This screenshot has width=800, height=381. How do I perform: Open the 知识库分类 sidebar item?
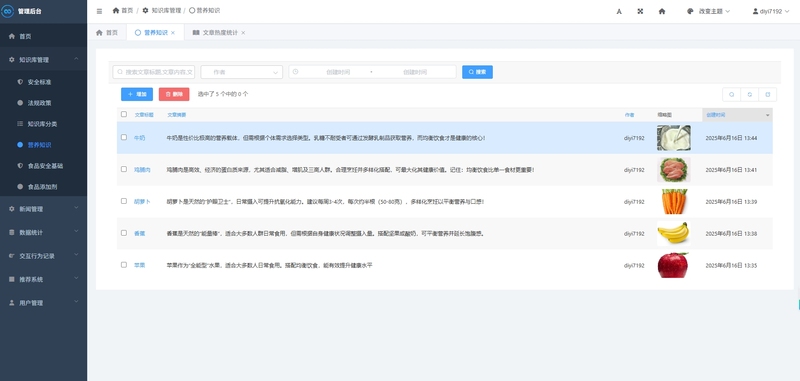[x=43, y=123]
